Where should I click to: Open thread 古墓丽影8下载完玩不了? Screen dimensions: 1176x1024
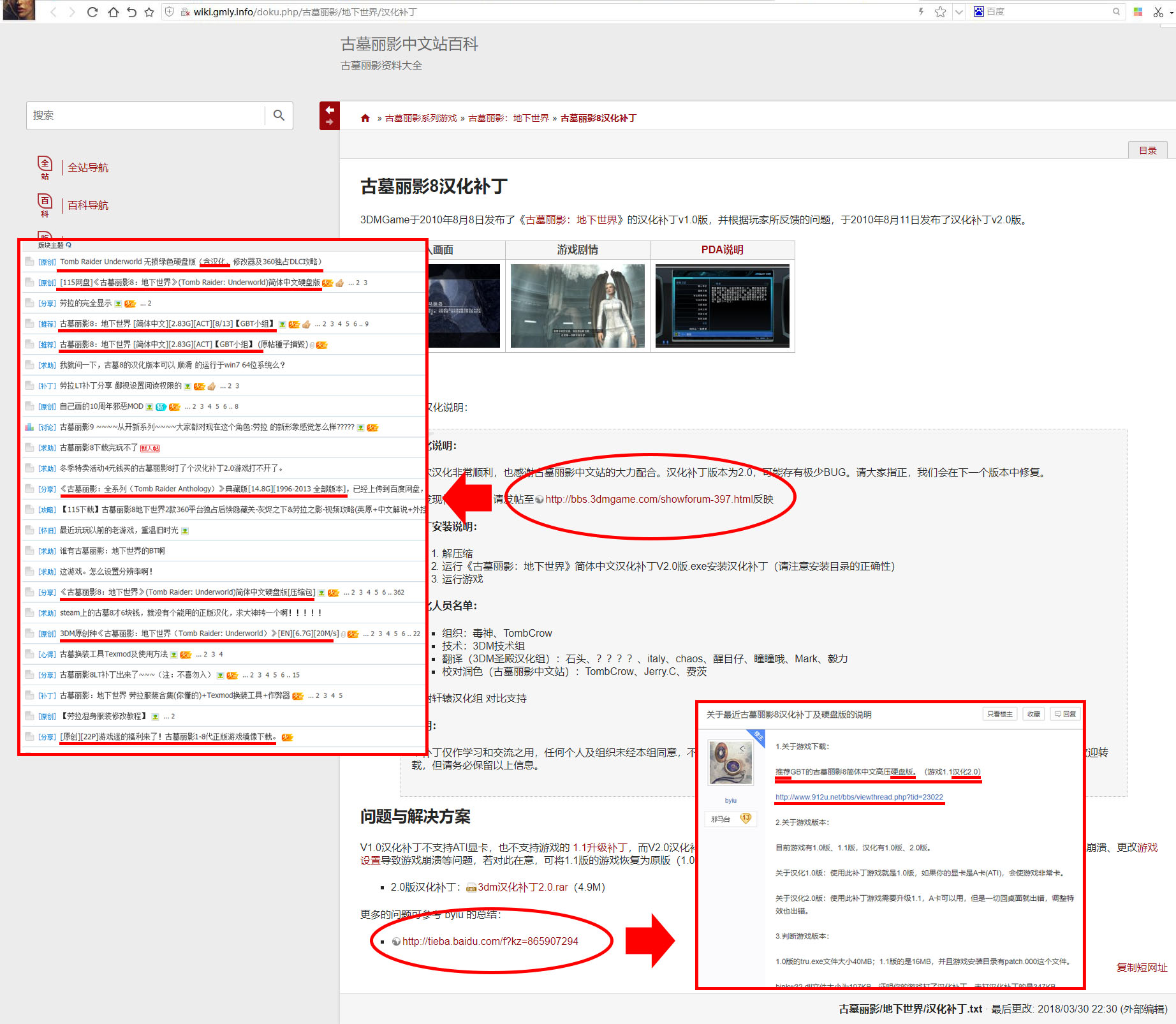pyautogui.click(x=99, y=448)
